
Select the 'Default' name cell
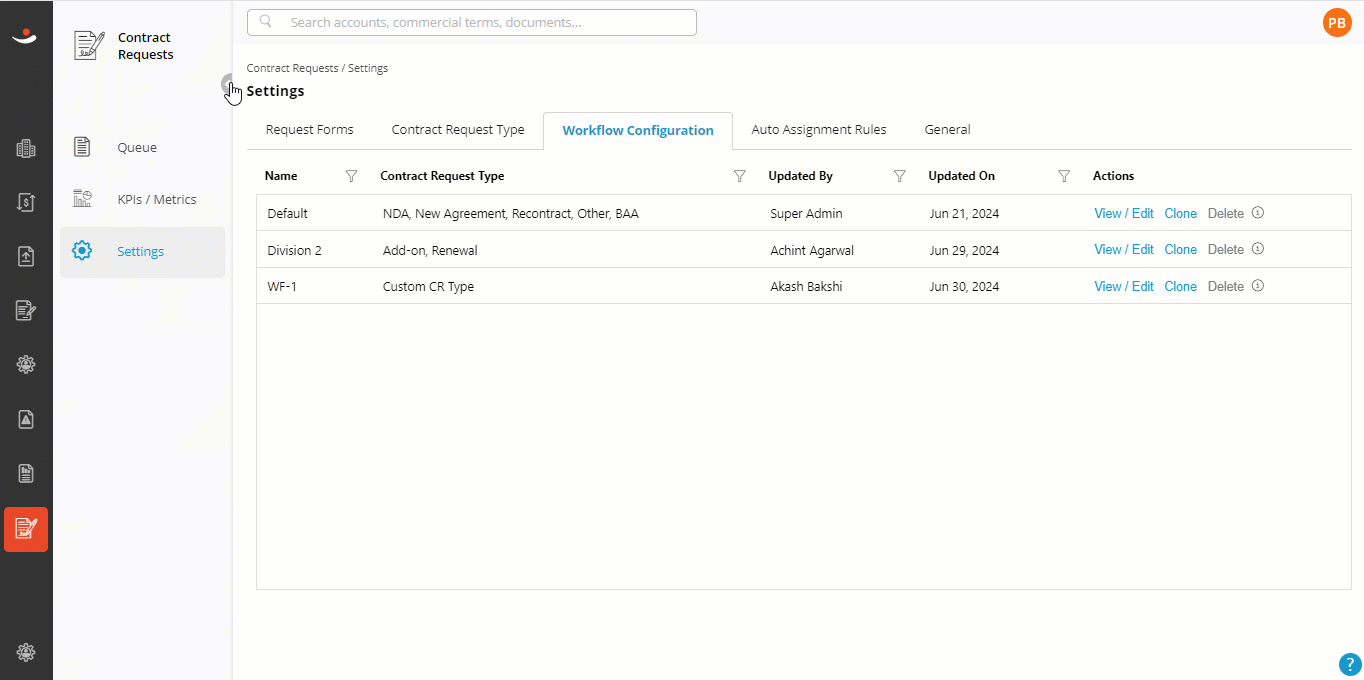(288, 213)
